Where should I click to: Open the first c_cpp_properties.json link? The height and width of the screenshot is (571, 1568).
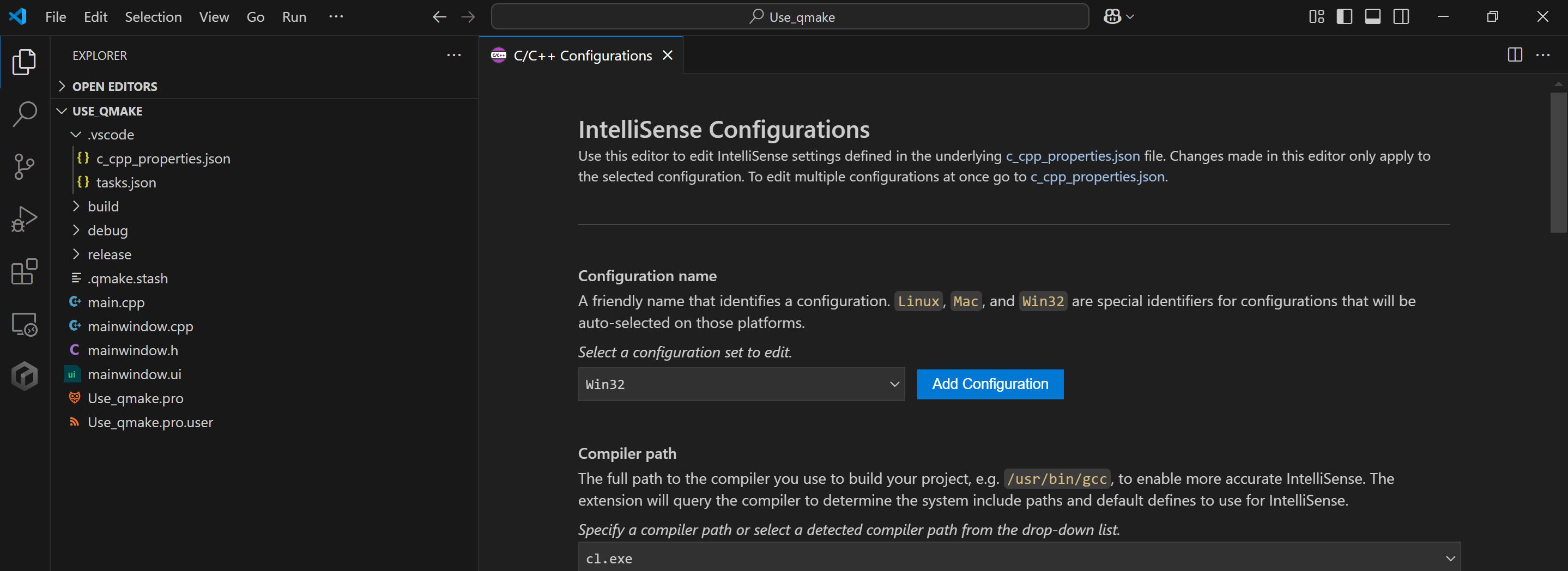pyautogui.click(x=1073, y=156)
